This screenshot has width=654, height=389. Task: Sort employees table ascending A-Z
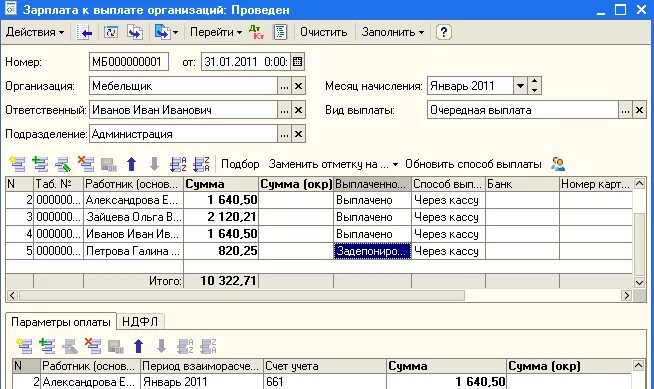[178, 164]
